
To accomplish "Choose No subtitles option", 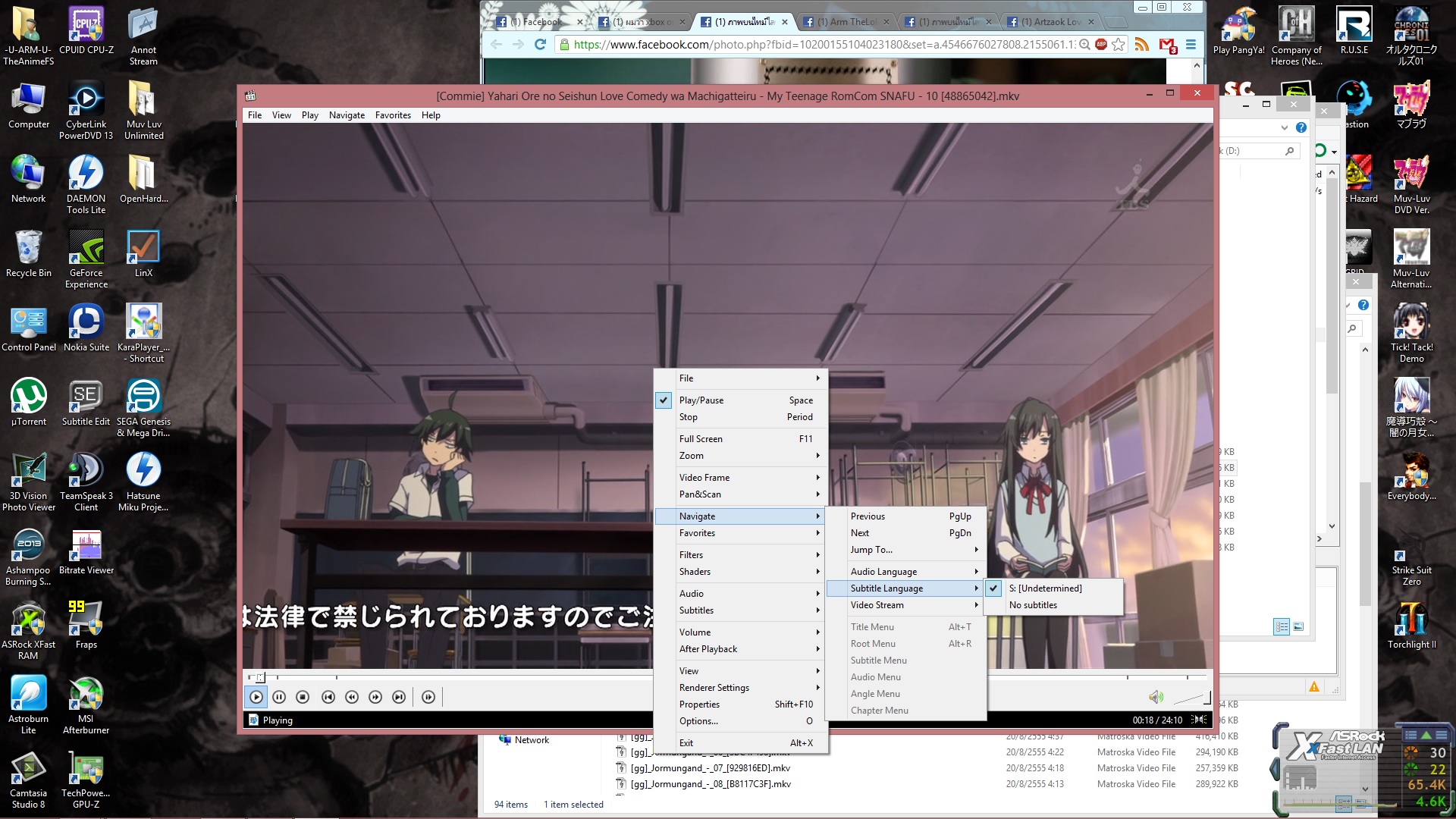I will (1033, 605).
